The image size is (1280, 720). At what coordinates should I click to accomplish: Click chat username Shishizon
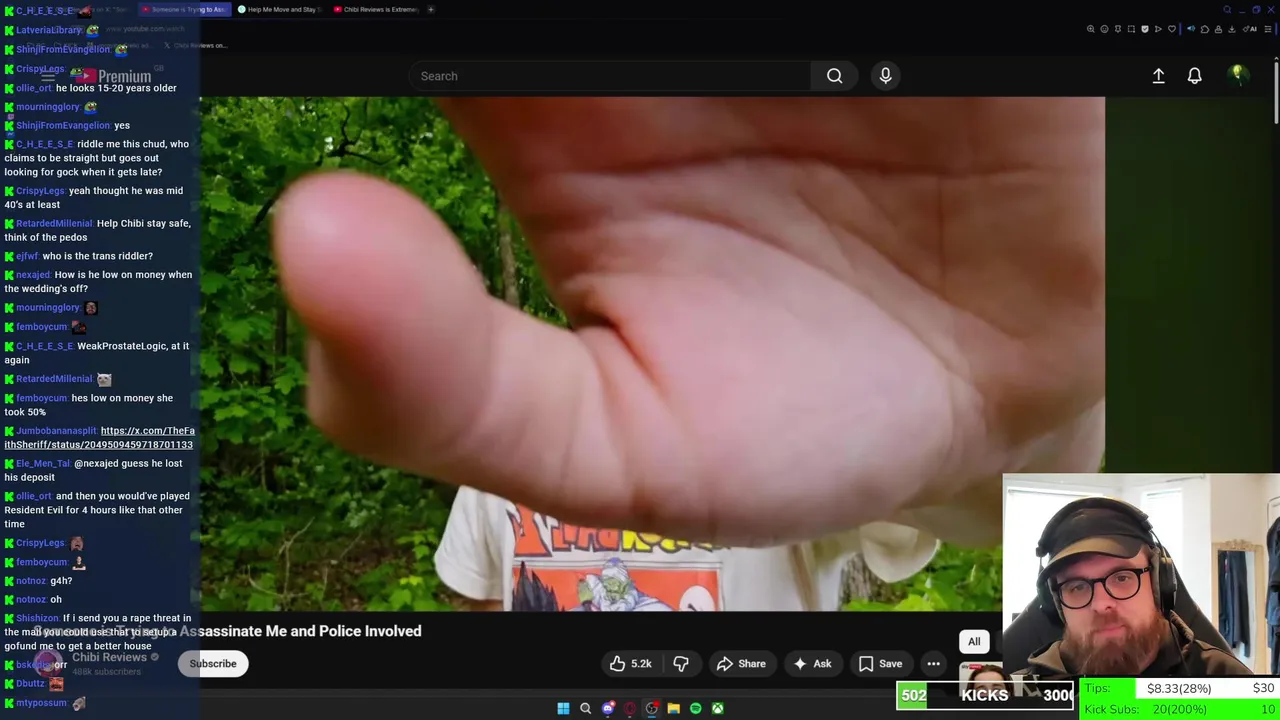tap(37, 618)
